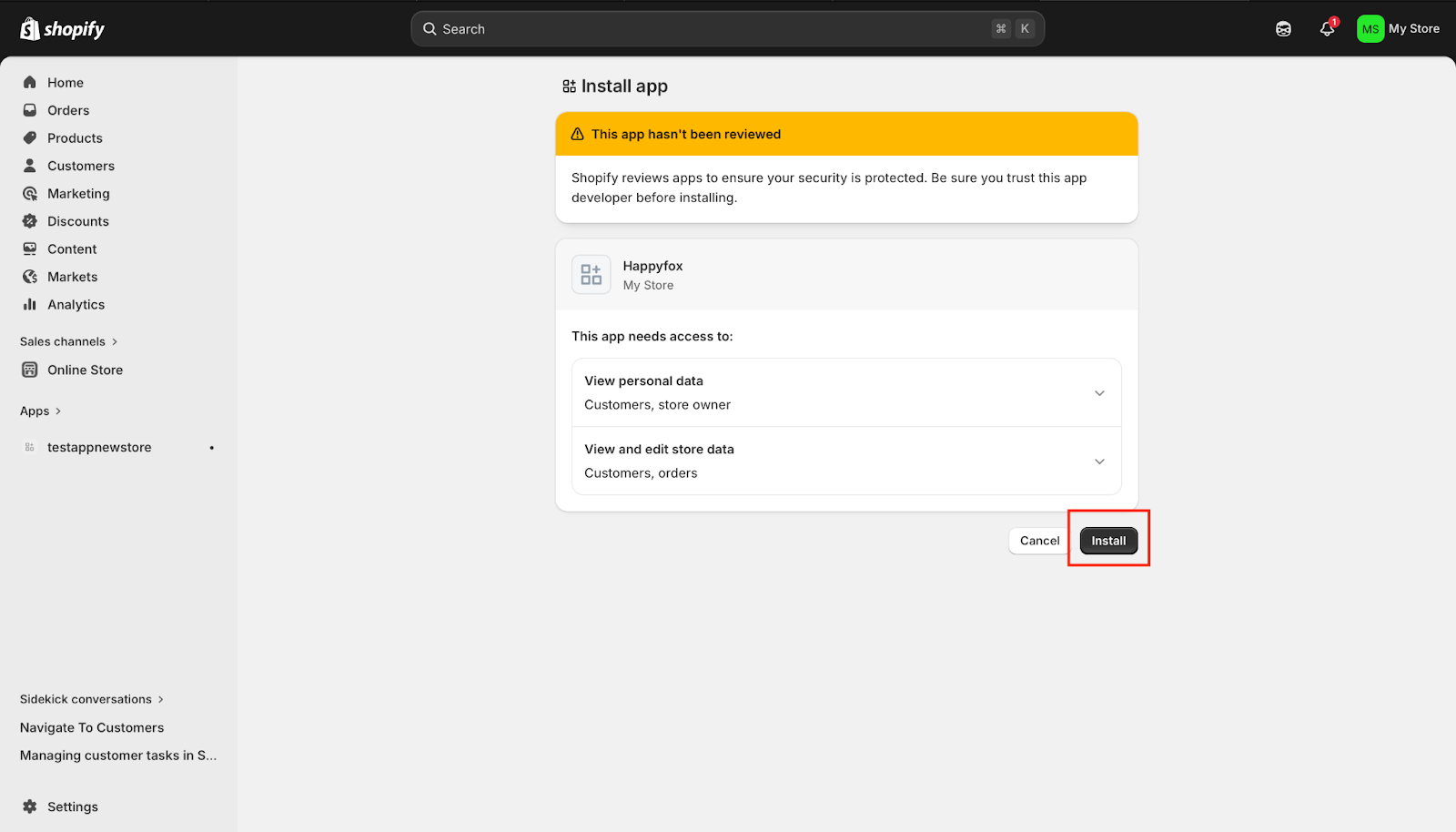Expand View personal data permission
This screenshot has height=832, width=1456.
pos(1099,393)
